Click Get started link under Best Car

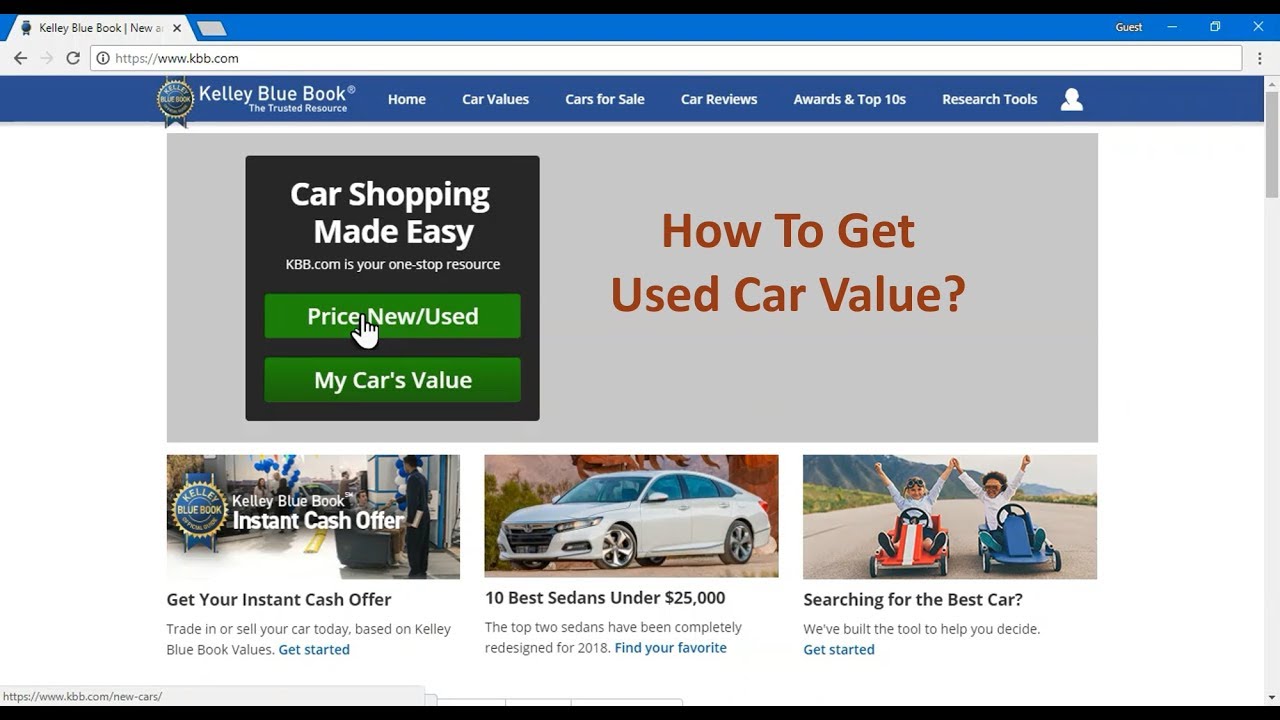coord(839,649)
